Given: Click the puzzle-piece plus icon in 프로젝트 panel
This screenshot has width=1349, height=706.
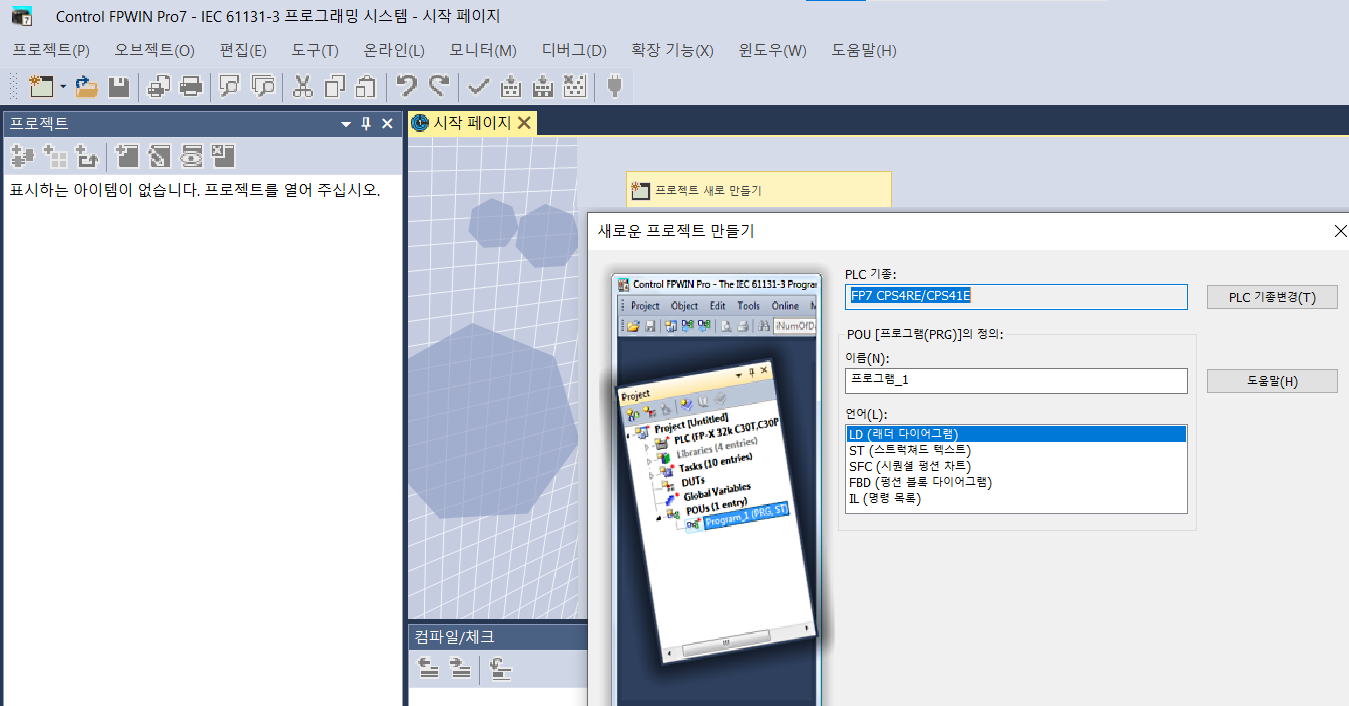Looking at the screenshot, I should pyautogui.click(x=22, y=156).
